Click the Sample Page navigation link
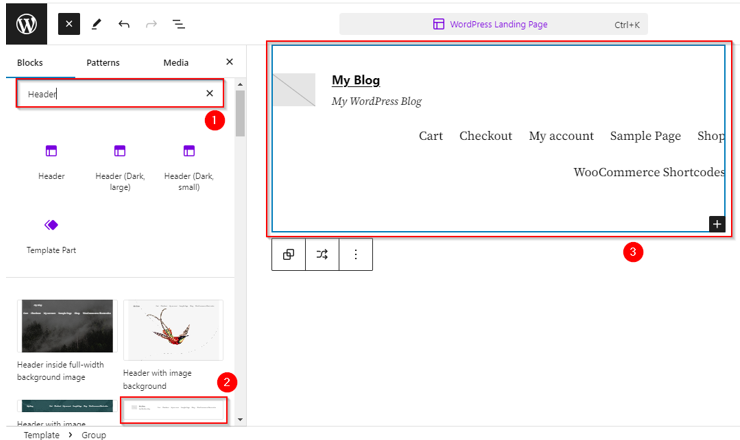This screenshot has width=740, height=440. click(645, 136)
